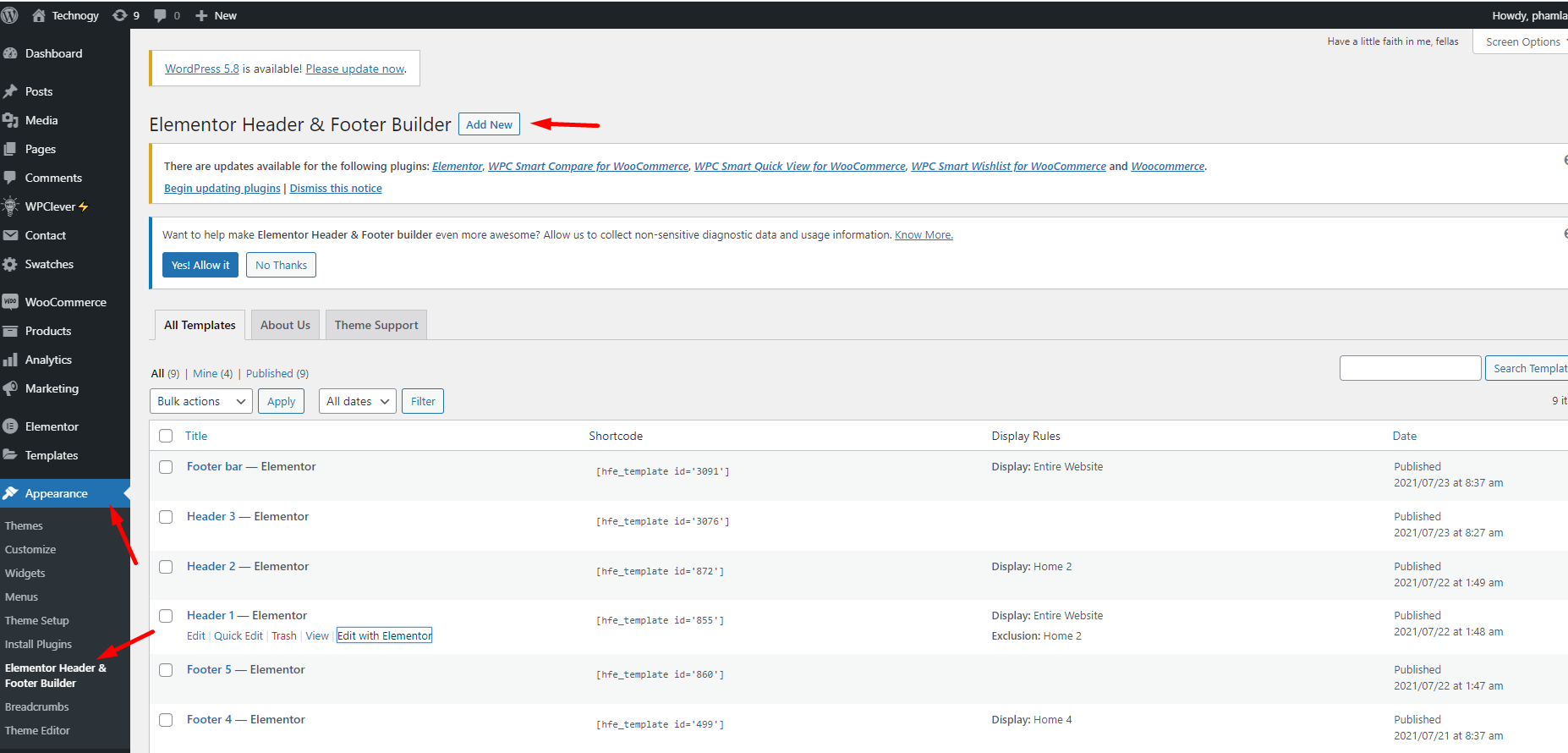Select the Header 2 template checkbox

[166, 567]
